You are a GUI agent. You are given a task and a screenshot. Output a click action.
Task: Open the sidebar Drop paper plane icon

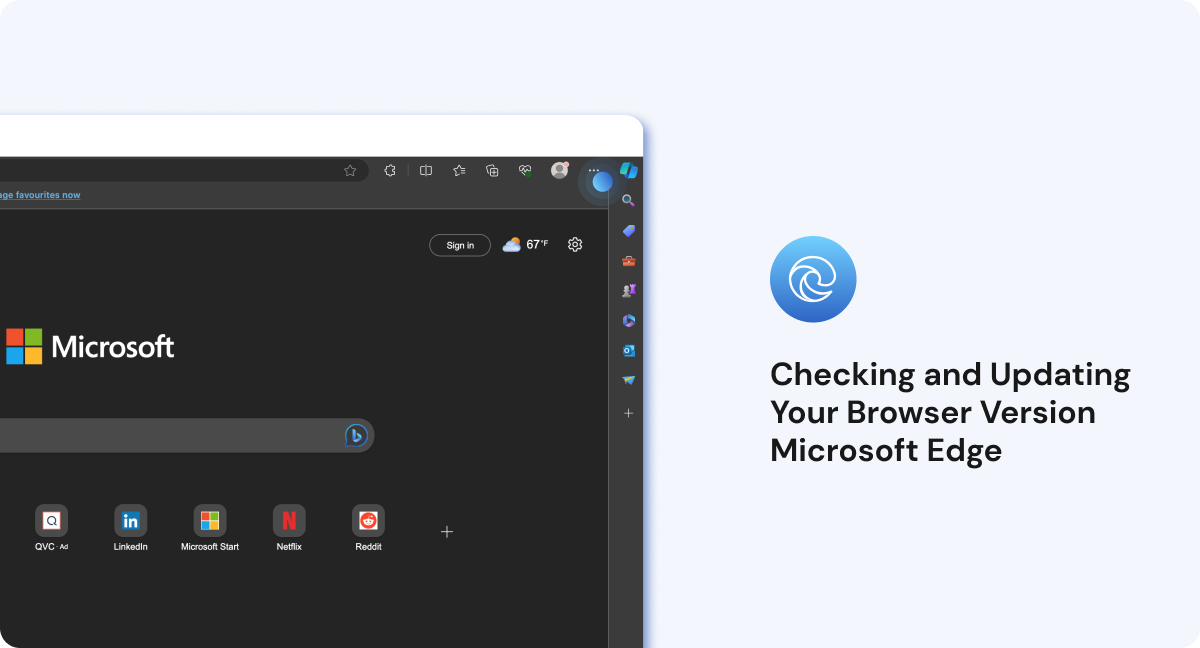(628, 381)
